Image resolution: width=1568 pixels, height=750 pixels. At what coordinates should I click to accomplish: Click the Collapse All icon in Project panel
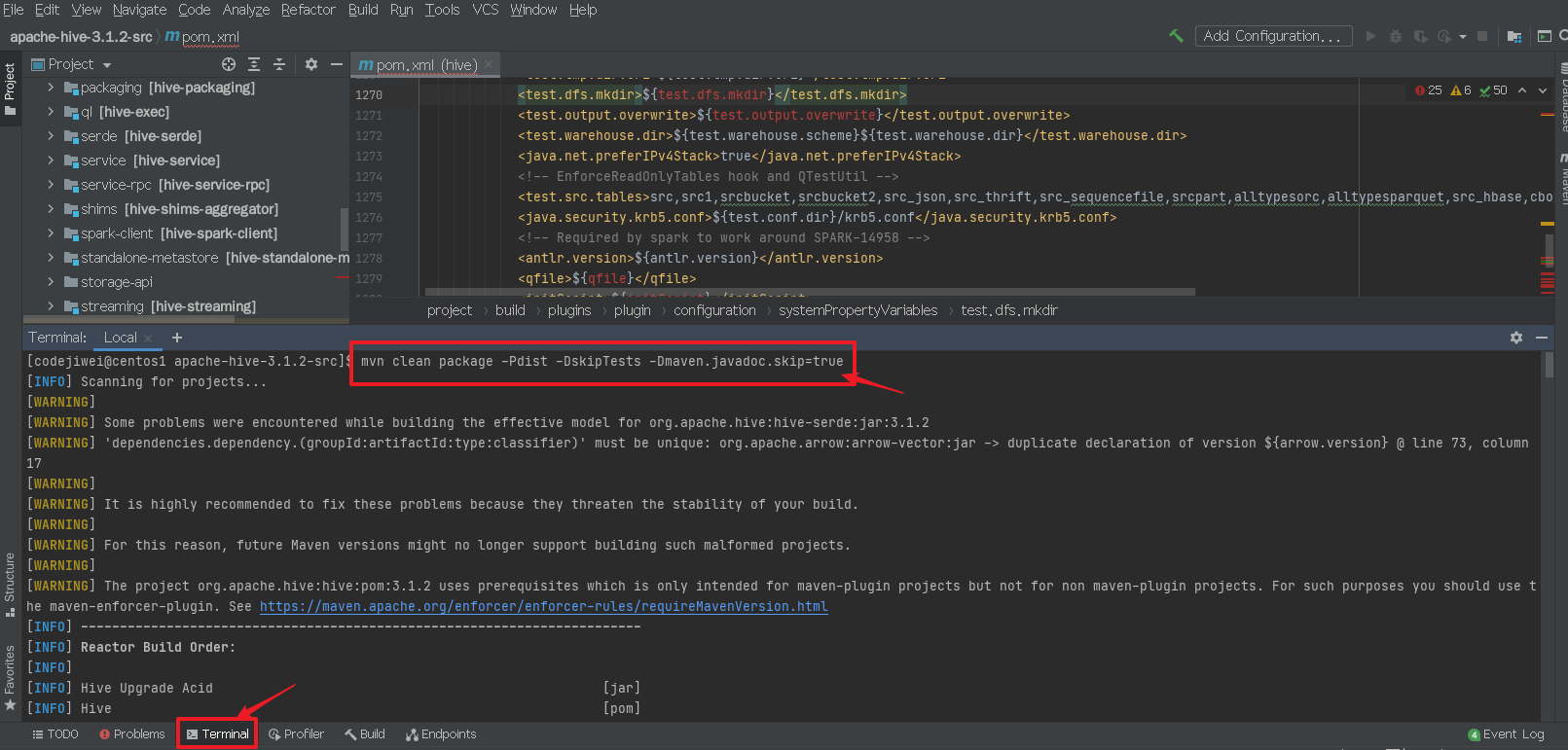point(279,64)
